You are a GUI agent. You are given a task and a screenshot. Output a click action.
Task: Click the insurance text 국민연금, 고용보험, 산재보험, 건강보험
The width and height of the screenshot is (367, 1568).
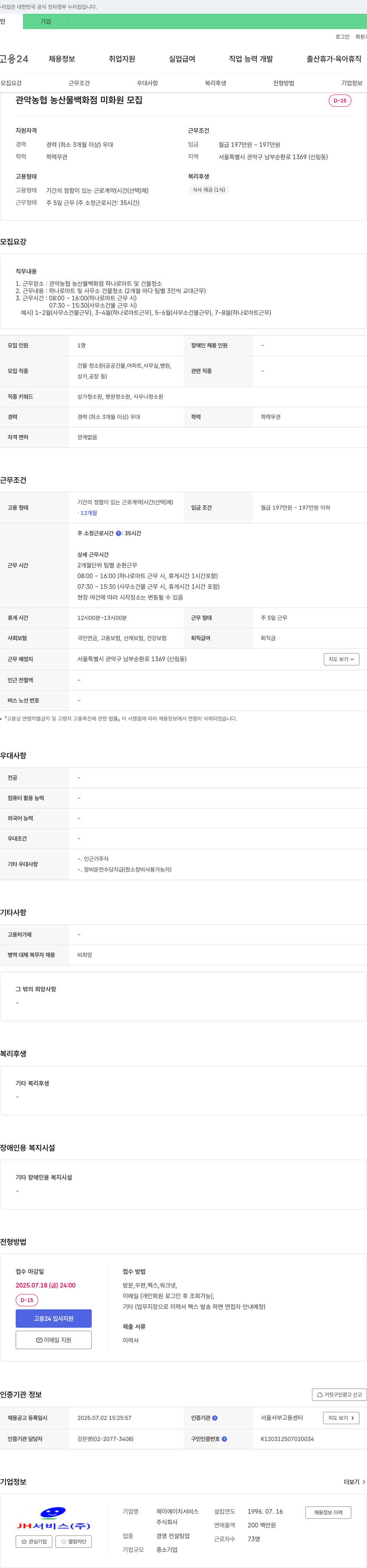click(122, 638)
